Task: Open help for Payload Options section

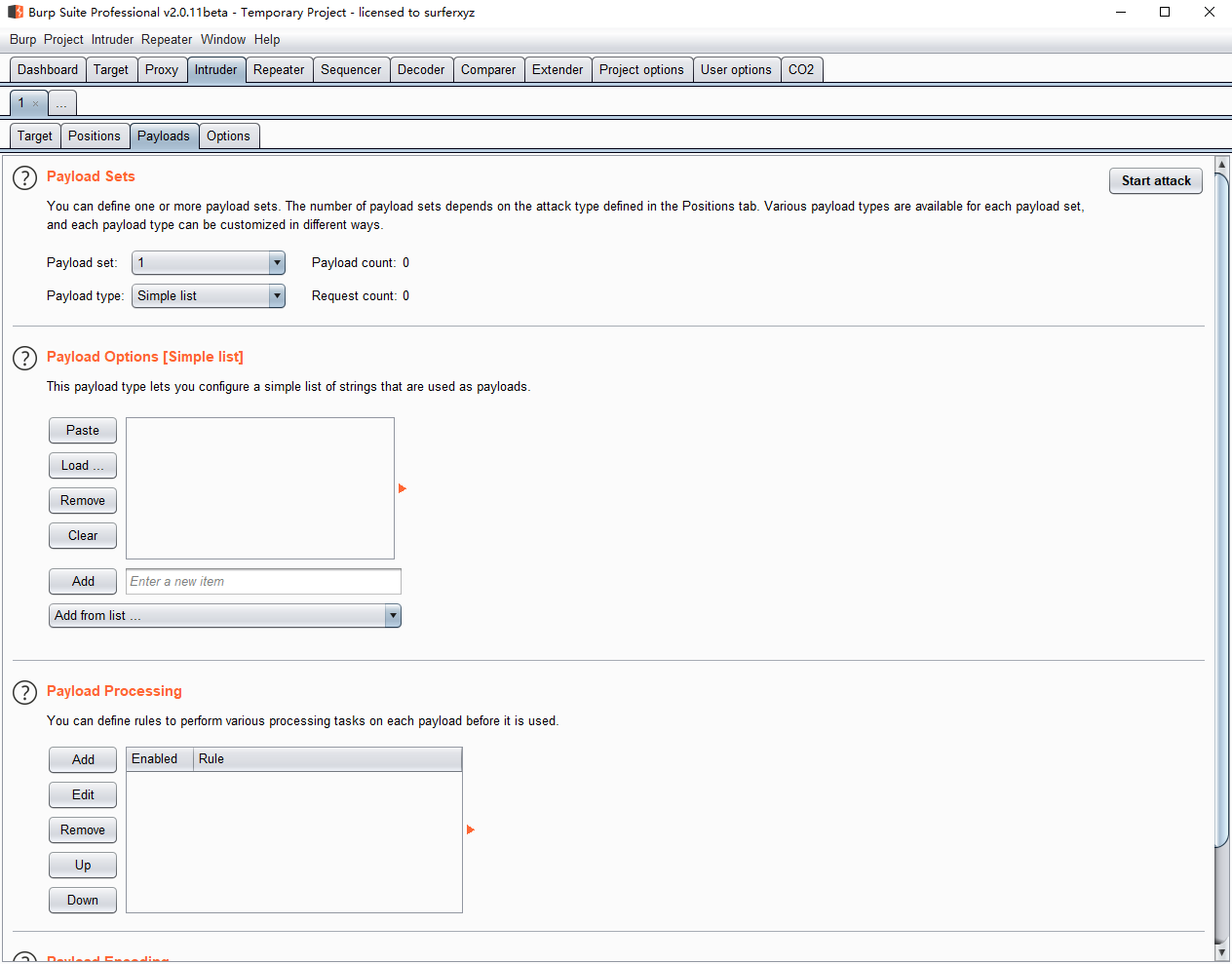Action: 24,359
